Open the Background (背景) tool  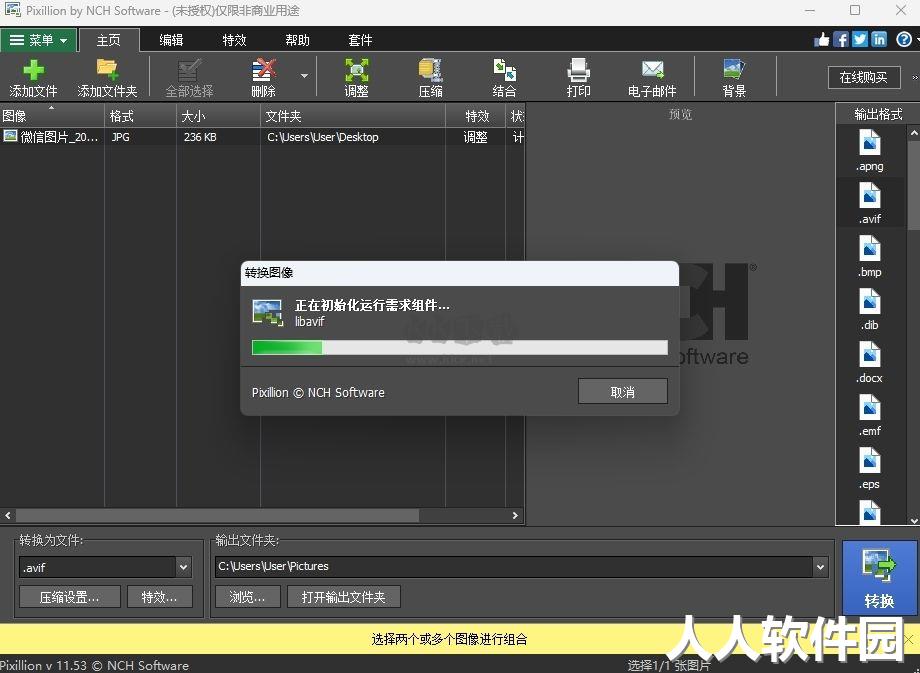click(734, 78)
